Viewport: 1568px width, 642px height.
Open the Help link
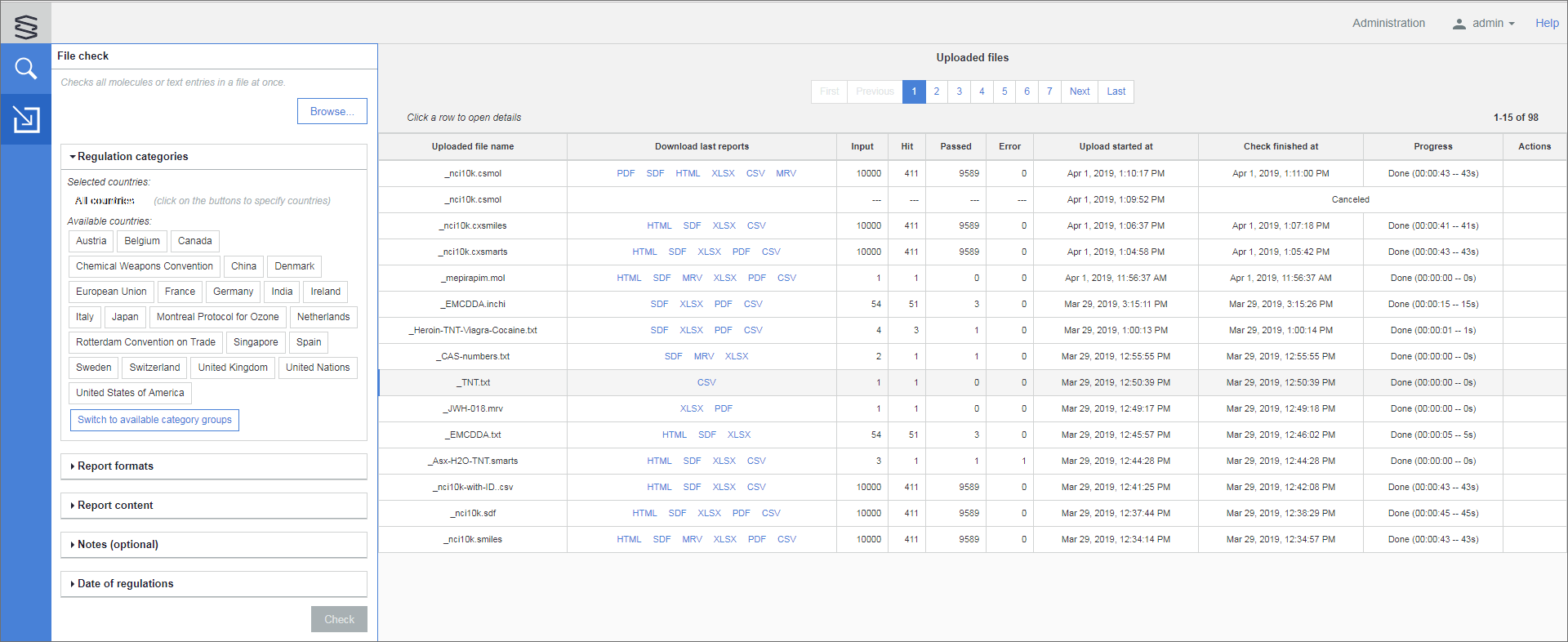1546,24
